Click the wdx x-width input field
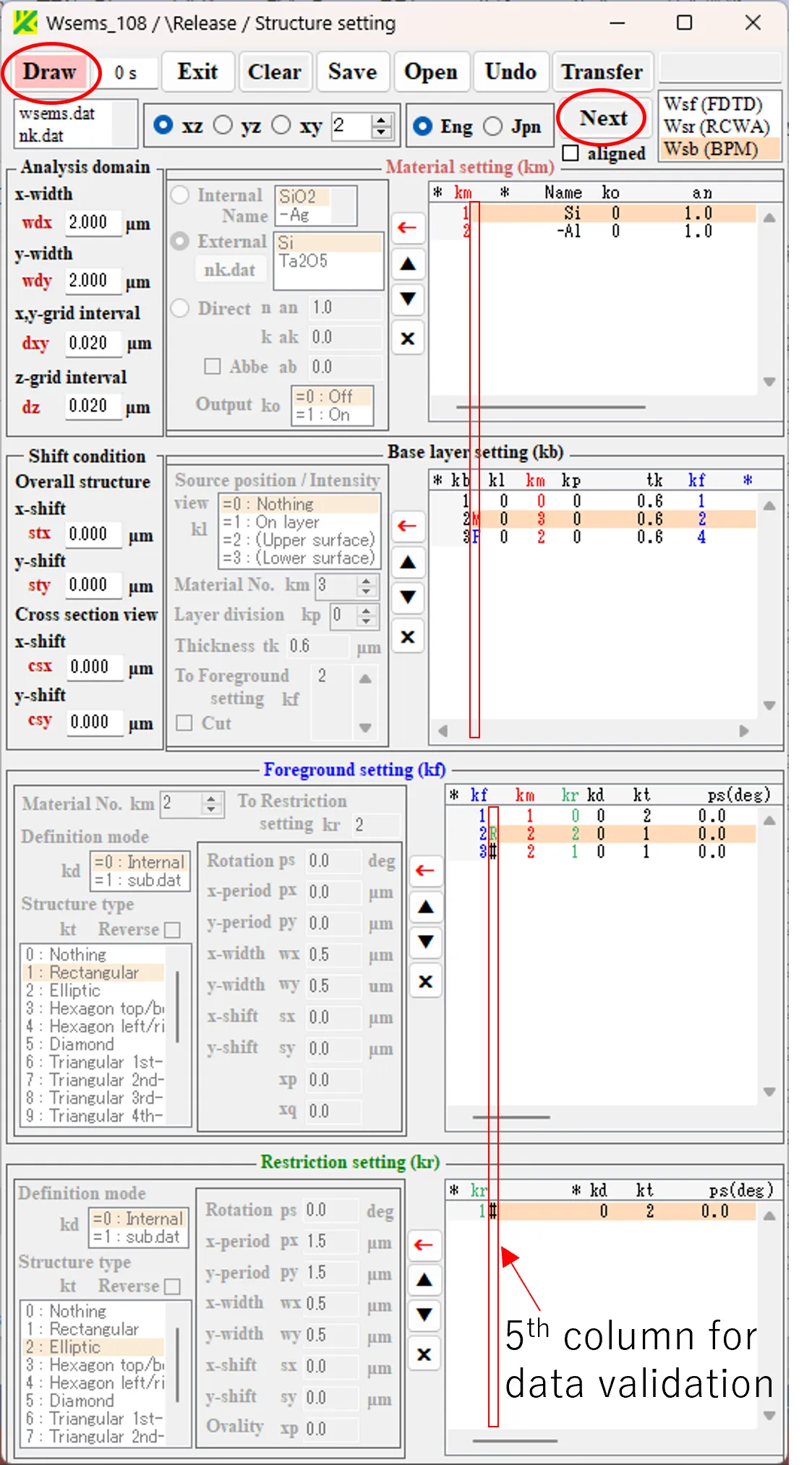 point(91,222)
